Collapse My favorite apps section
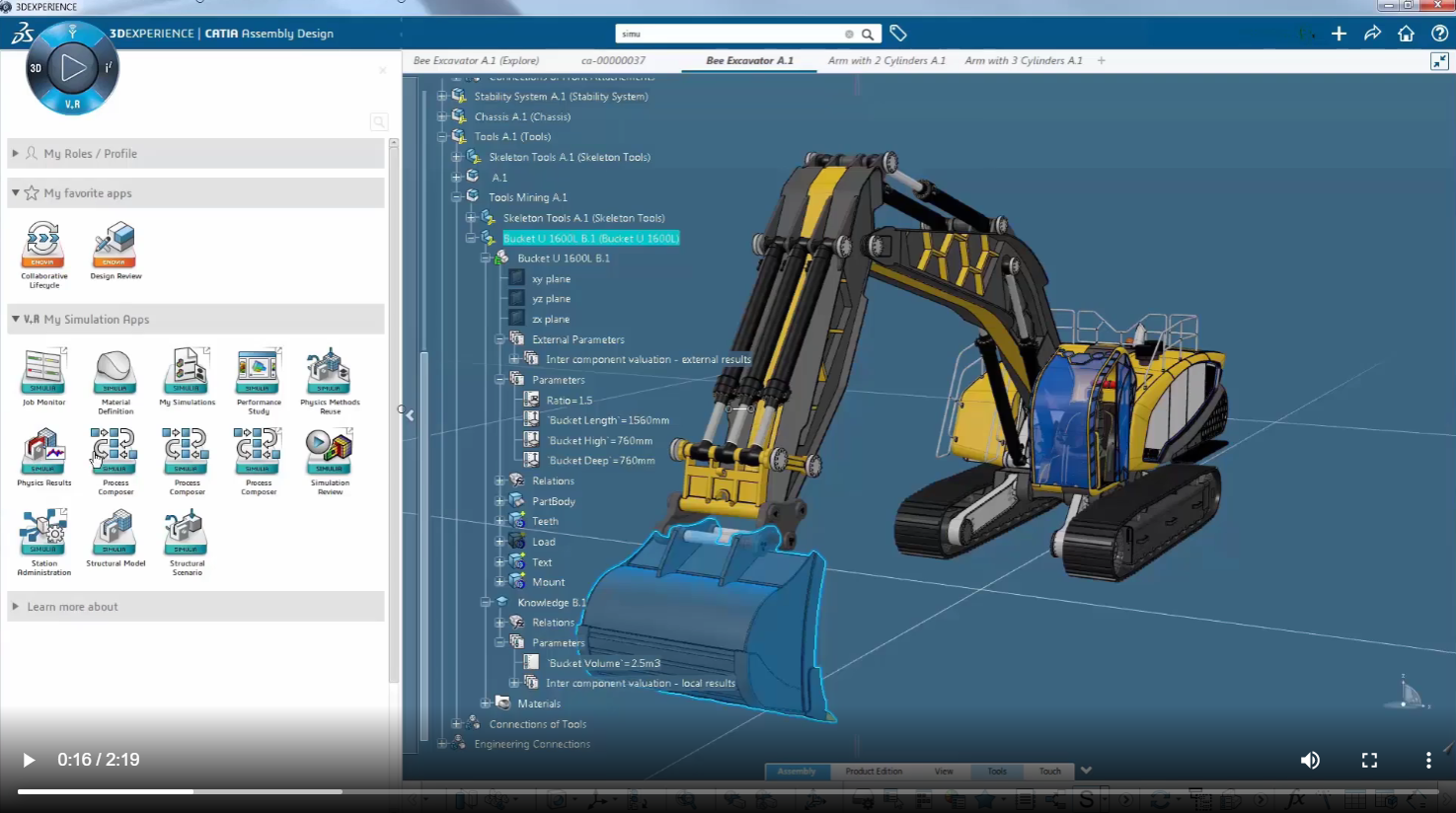 (15, 192)
